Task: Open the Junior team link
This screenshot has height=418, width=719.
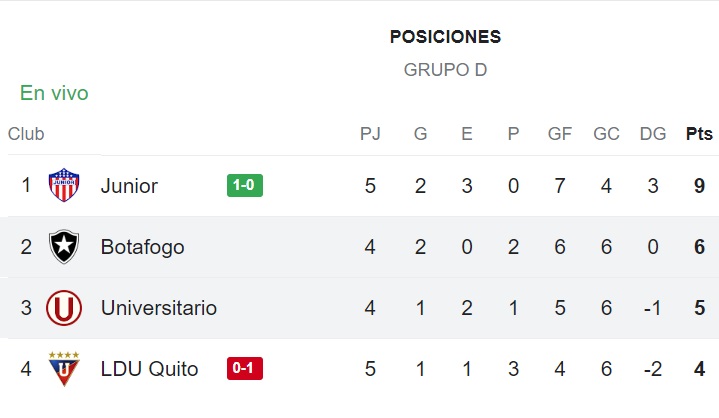Action: (x=129, y=186)
